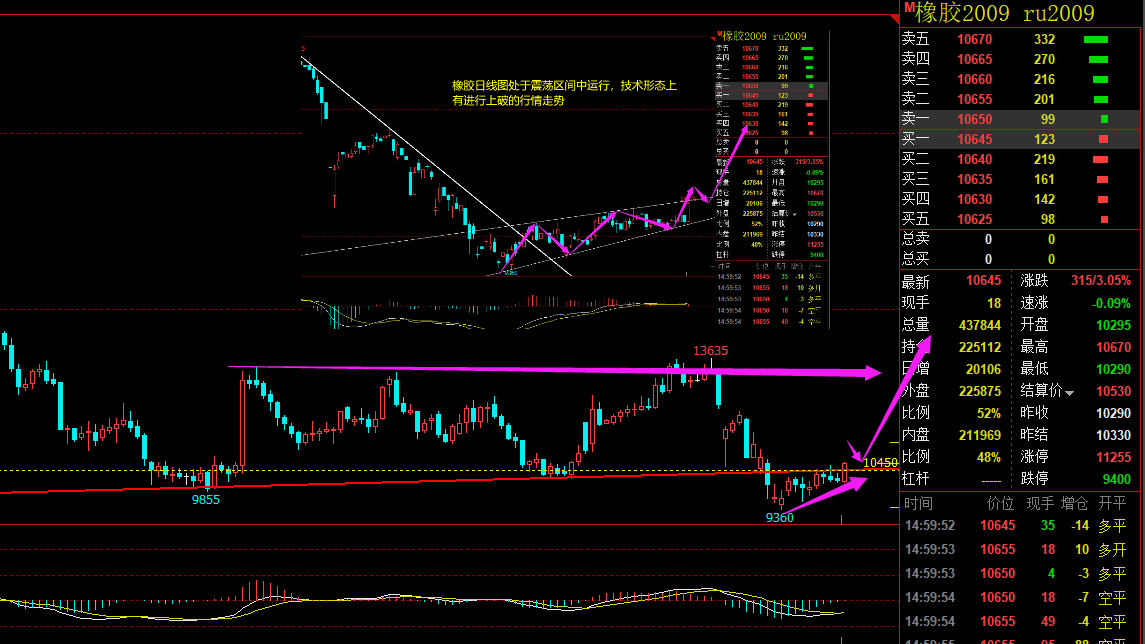Click the 13635 high price label on chart
The image size is (1145, 644).
click(711, 350)
